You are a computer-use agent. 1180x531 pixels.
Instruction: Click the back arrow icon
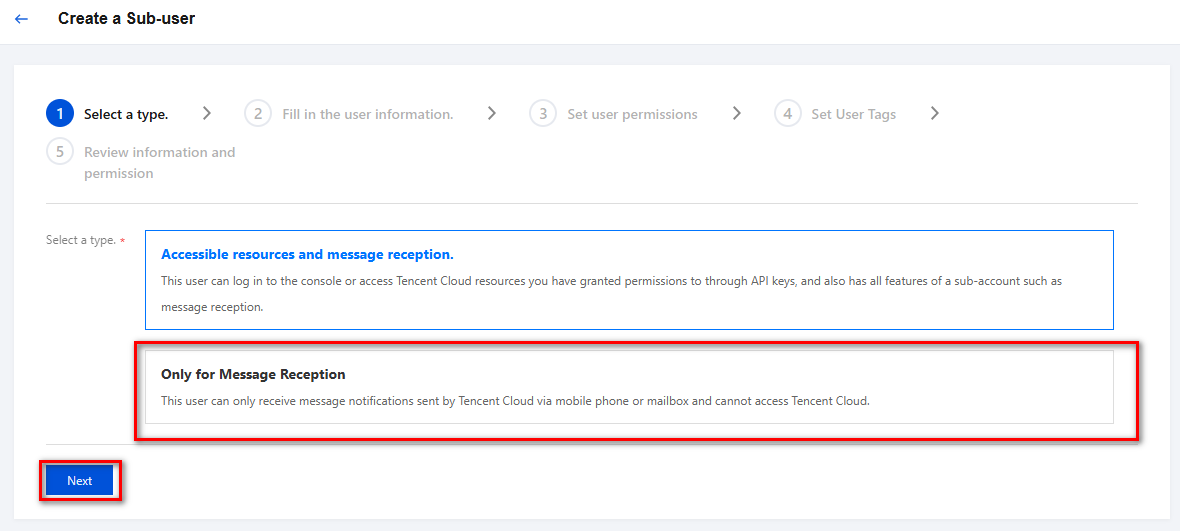tap(22, 19)
